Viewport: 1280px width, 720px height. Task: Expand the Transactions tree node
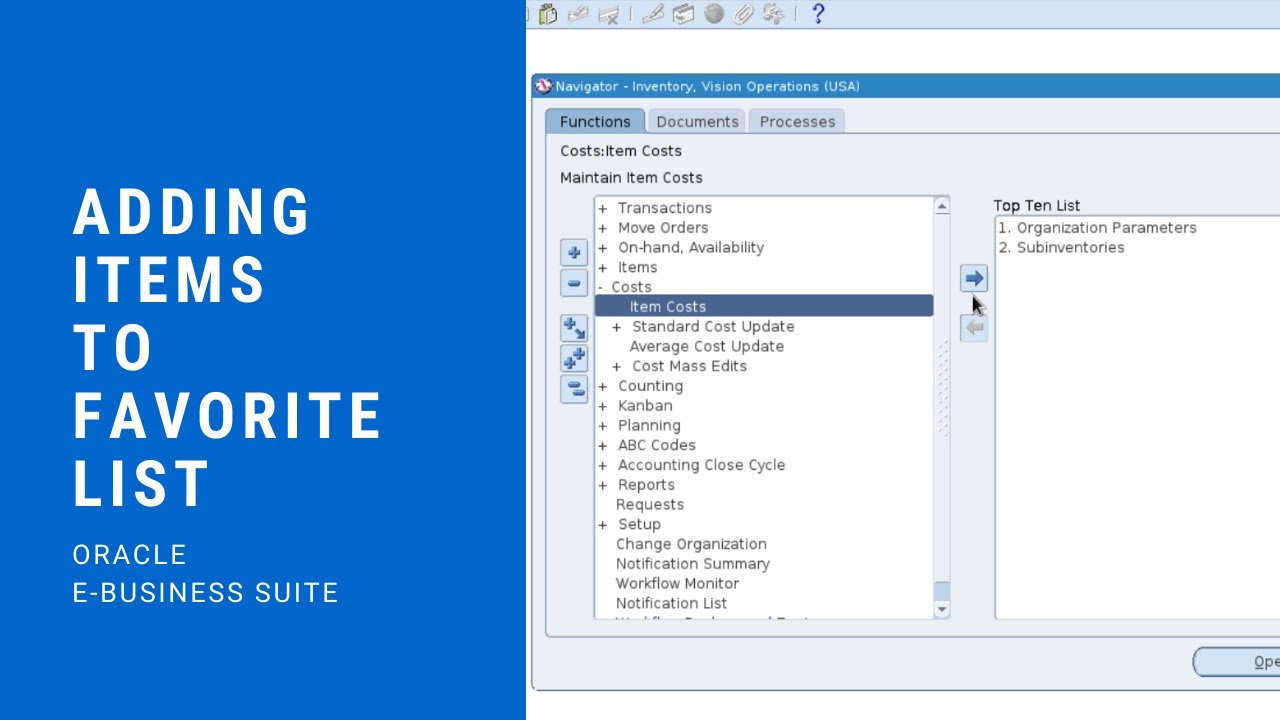(603, 208)
